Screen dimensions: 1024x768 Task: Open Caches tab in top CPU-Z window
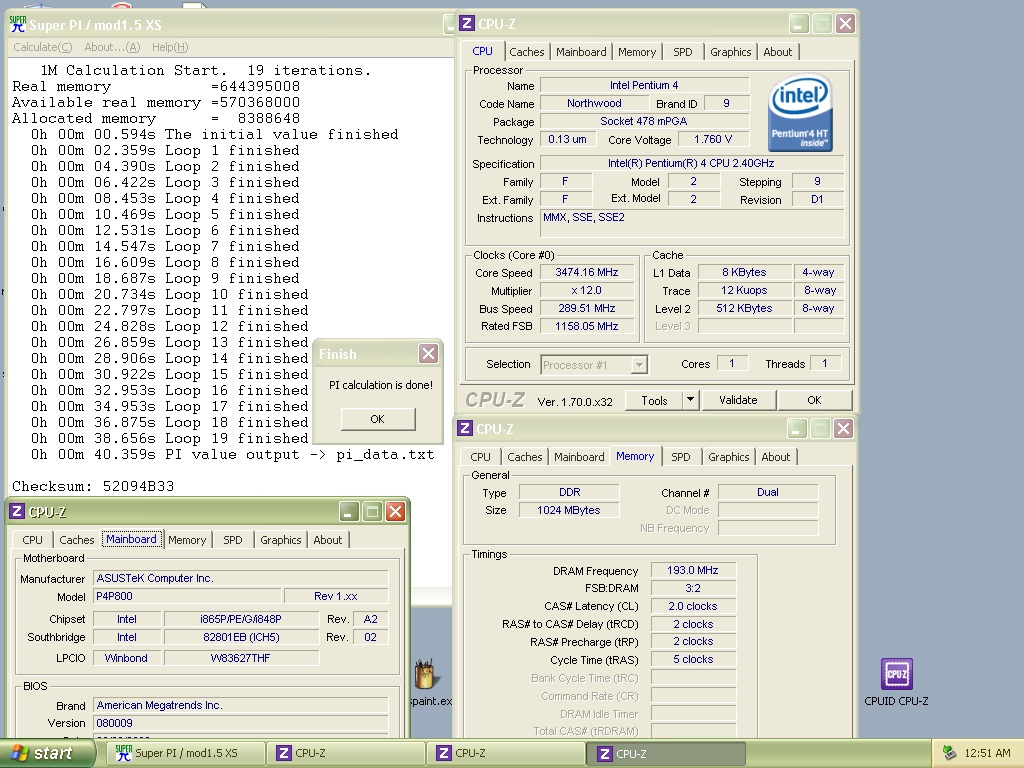526,52
